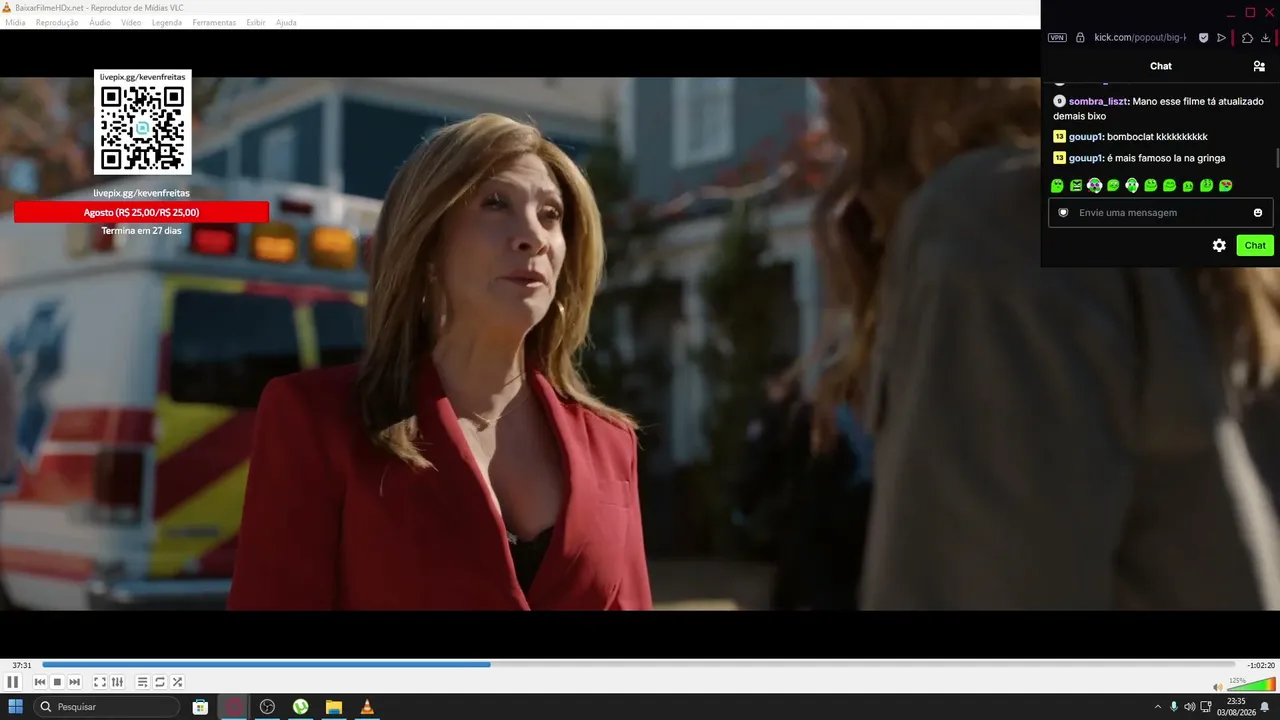Click the Pesquisar taskbar search box
Image resolution: width=1280 pixels, height=720 pixels.
108,707
